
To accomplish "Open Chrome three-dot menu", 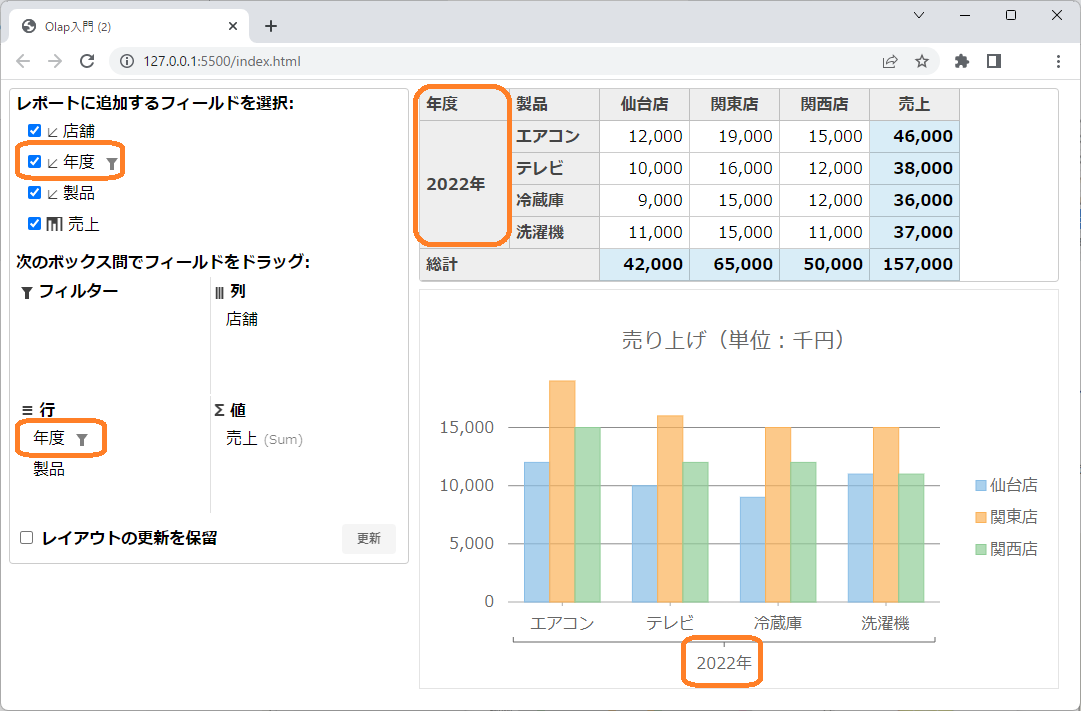I will tap(1058, 61).
